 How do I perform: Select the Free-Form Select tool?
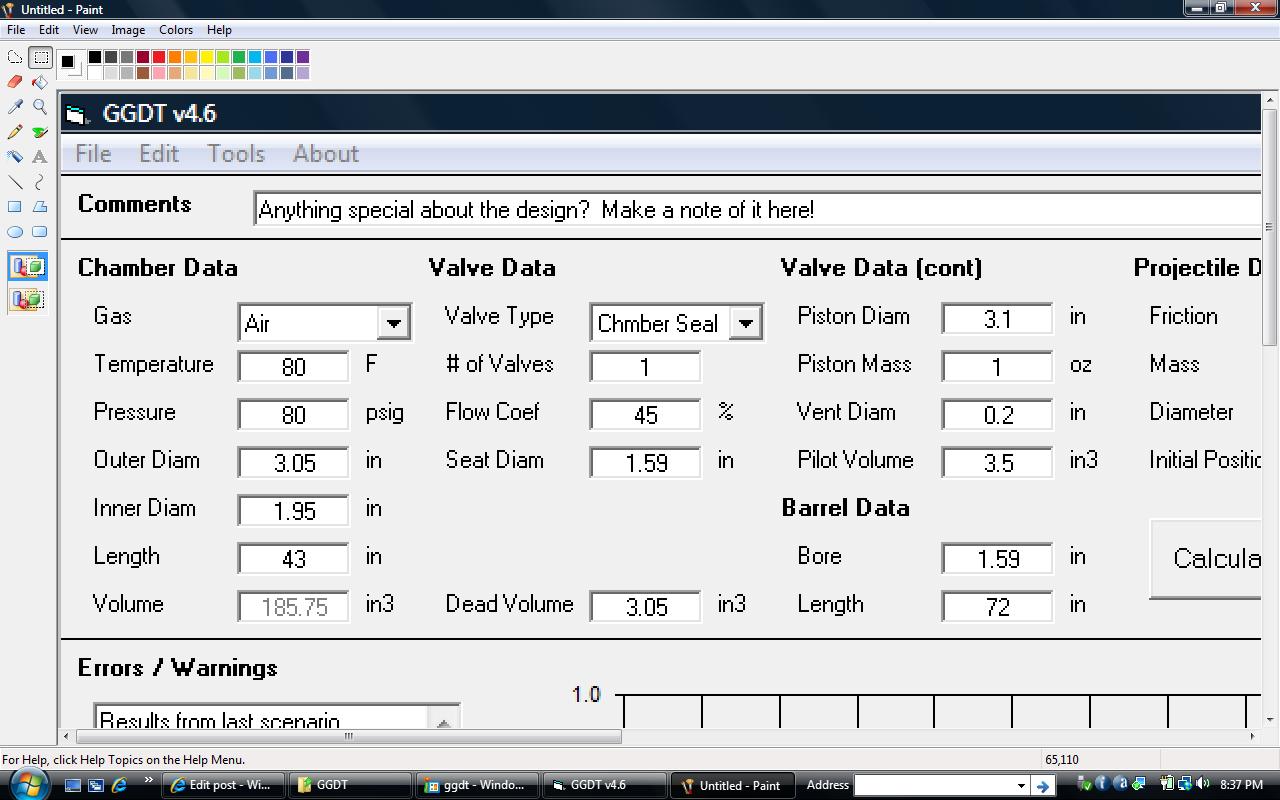click(x=15, y=57)
